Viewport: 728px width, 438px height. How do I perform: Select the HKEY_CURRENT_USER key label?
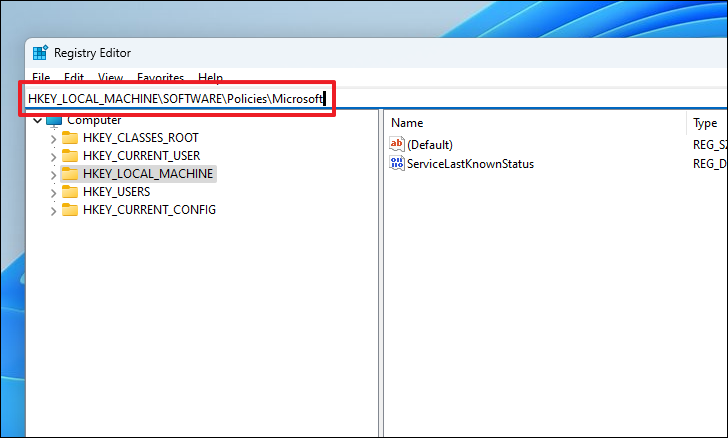[142, 156]
